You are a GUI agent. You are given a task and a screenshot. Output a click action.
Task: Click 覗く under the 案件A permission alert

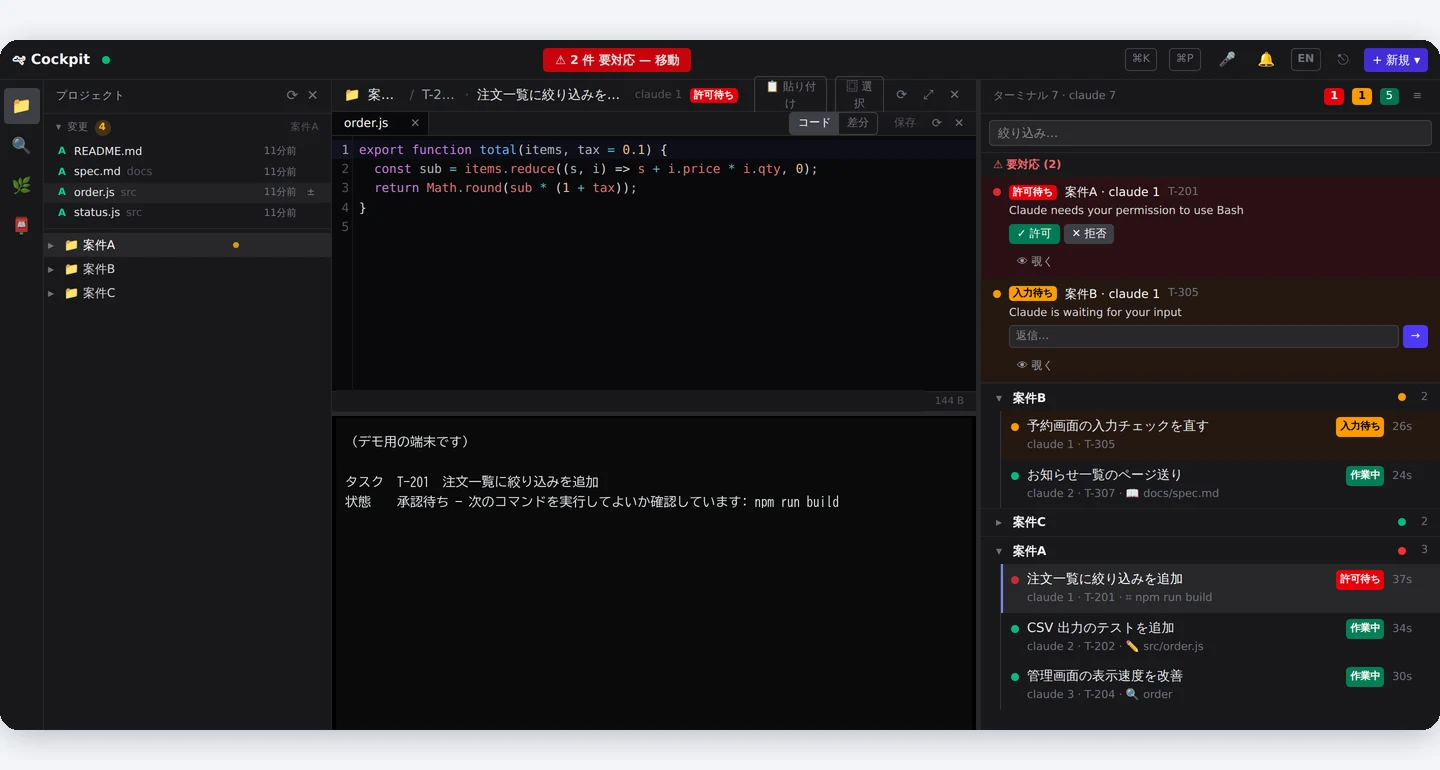tap(1034, 261)
